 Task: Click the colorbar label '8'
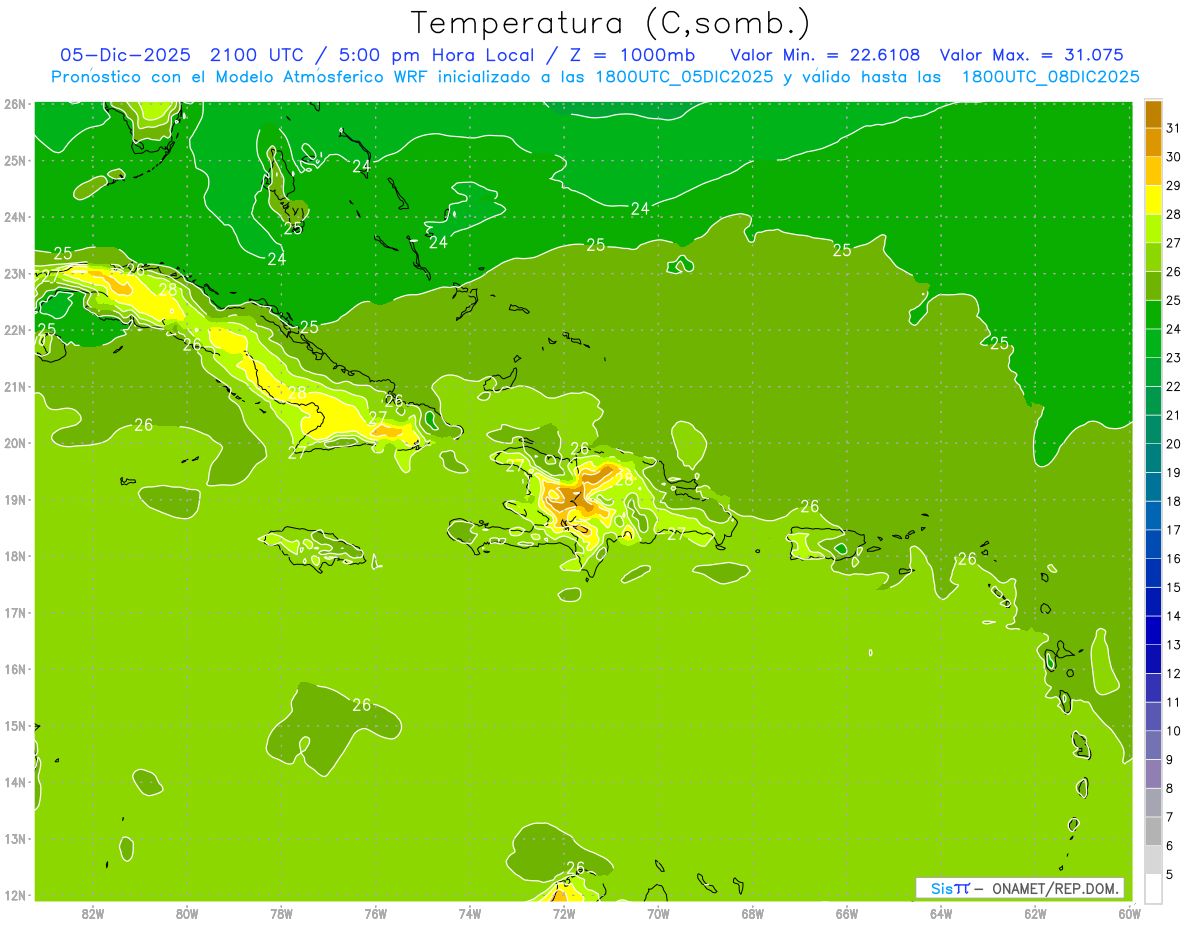click(1170, 788)
